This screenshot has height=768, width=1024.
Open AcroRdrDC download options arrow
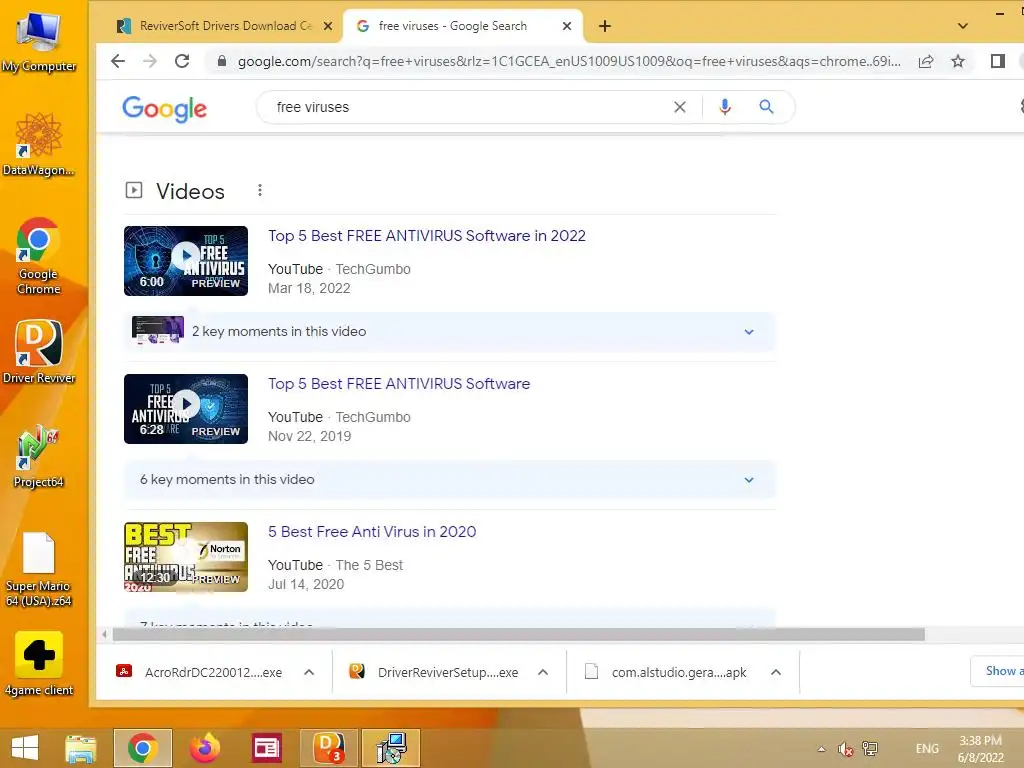tap(310, 672)
